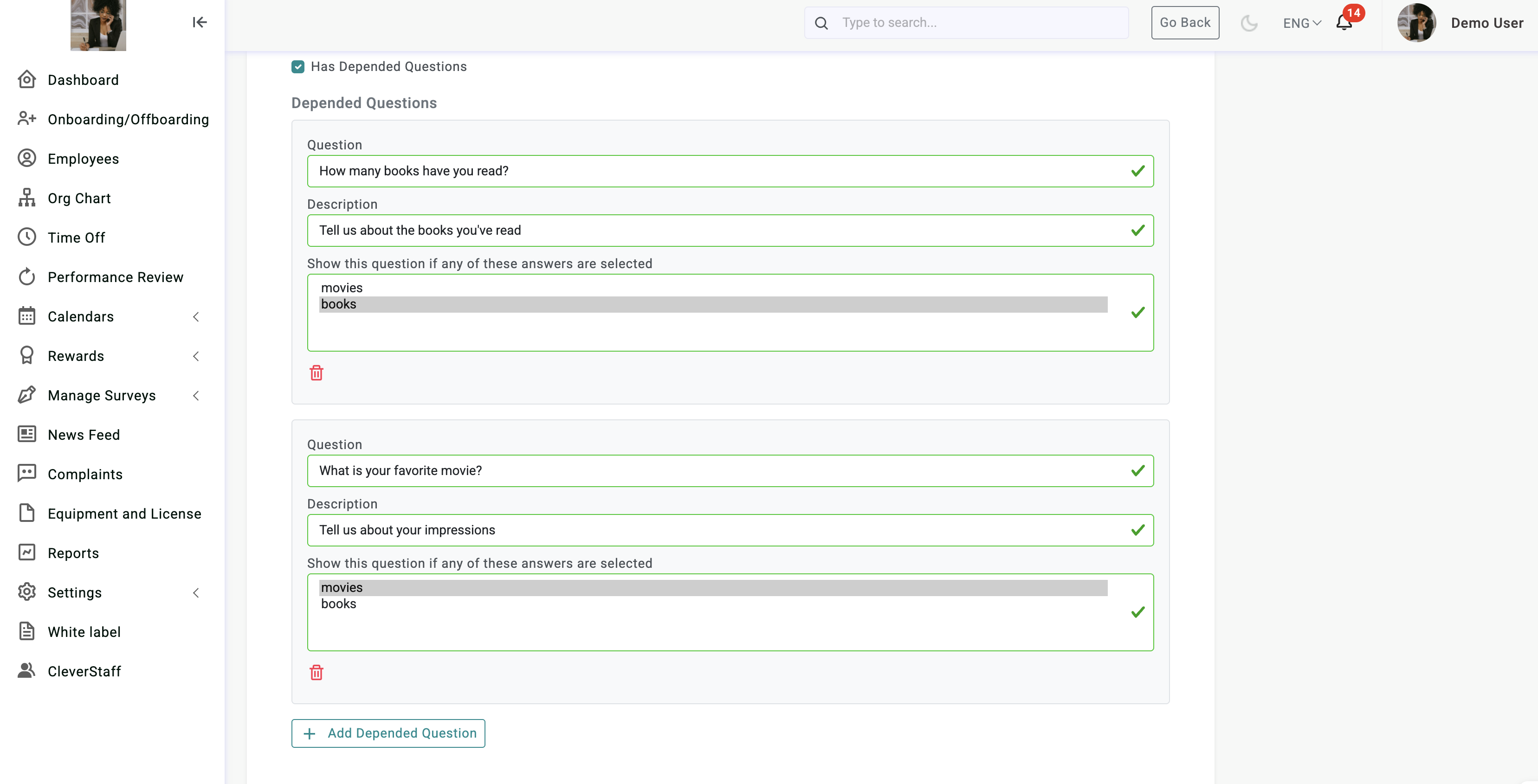
Task: Click the Rewards badge icon
Action: (27, 355)
